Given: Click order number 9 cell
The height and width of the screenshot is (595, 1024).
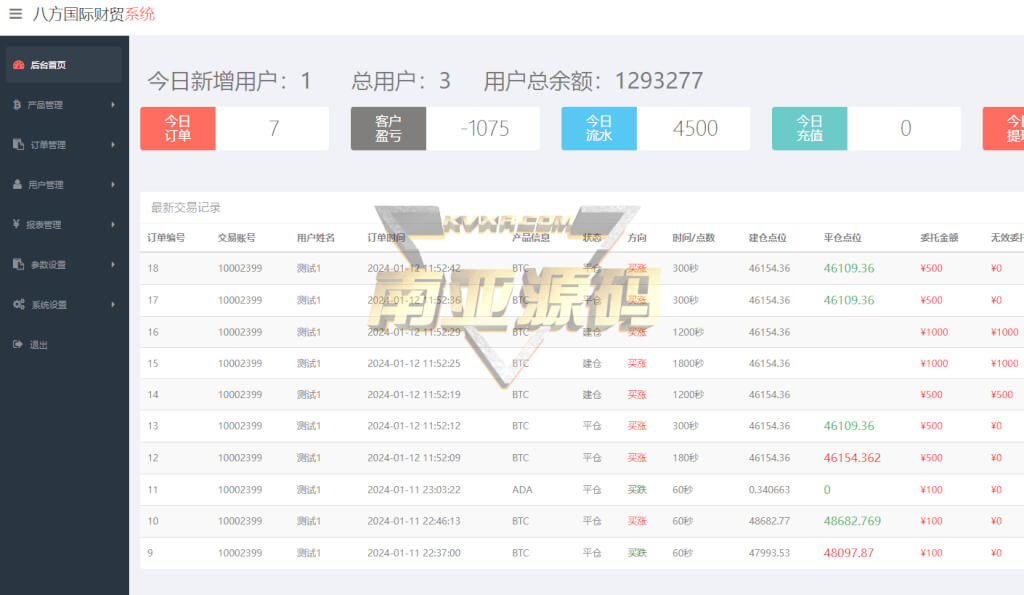Looking at the screenshot, I should click(x=150, y=553).
